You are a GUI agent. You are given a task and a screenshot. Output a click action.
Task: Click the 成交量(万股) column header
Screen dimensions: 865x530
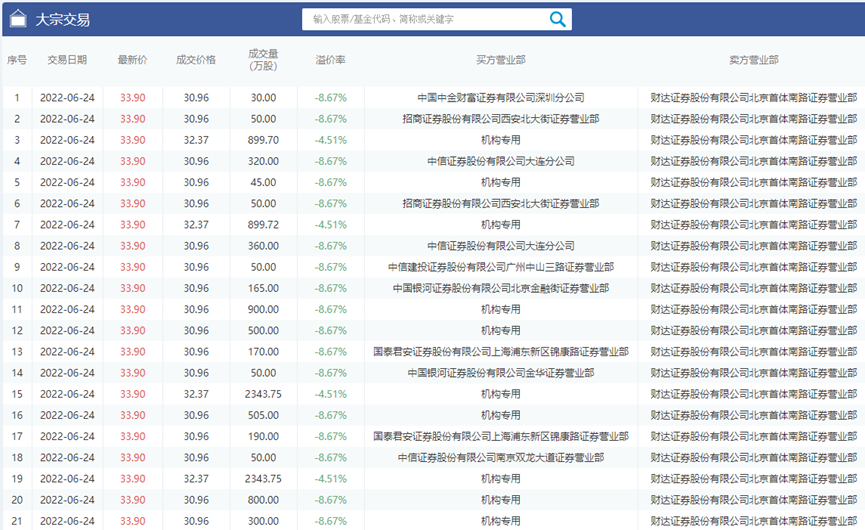pyautogui.click(x=263, y=60)
